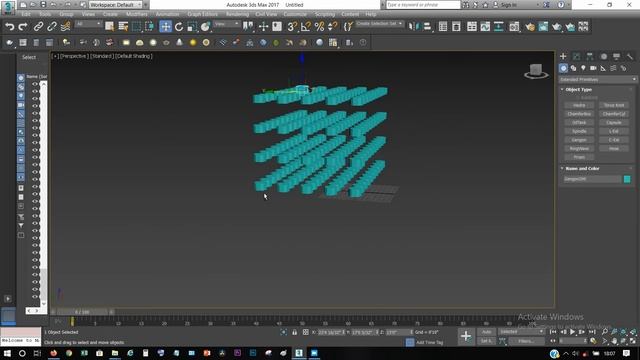640x360 pixels.
Task: Toggle Auto Key mode
Action: click(486, 332)
